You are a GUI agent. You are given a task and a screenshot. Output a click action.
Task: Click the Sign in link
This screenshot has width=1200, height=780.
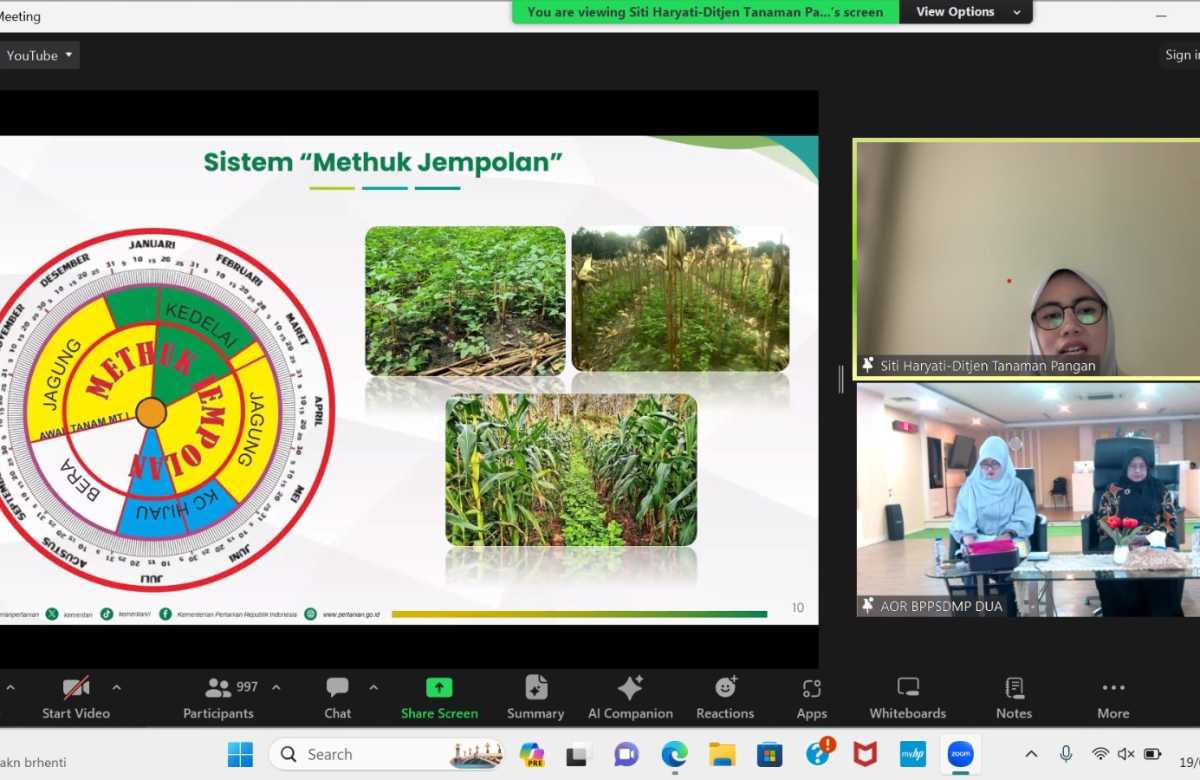tap(1181, 56)
